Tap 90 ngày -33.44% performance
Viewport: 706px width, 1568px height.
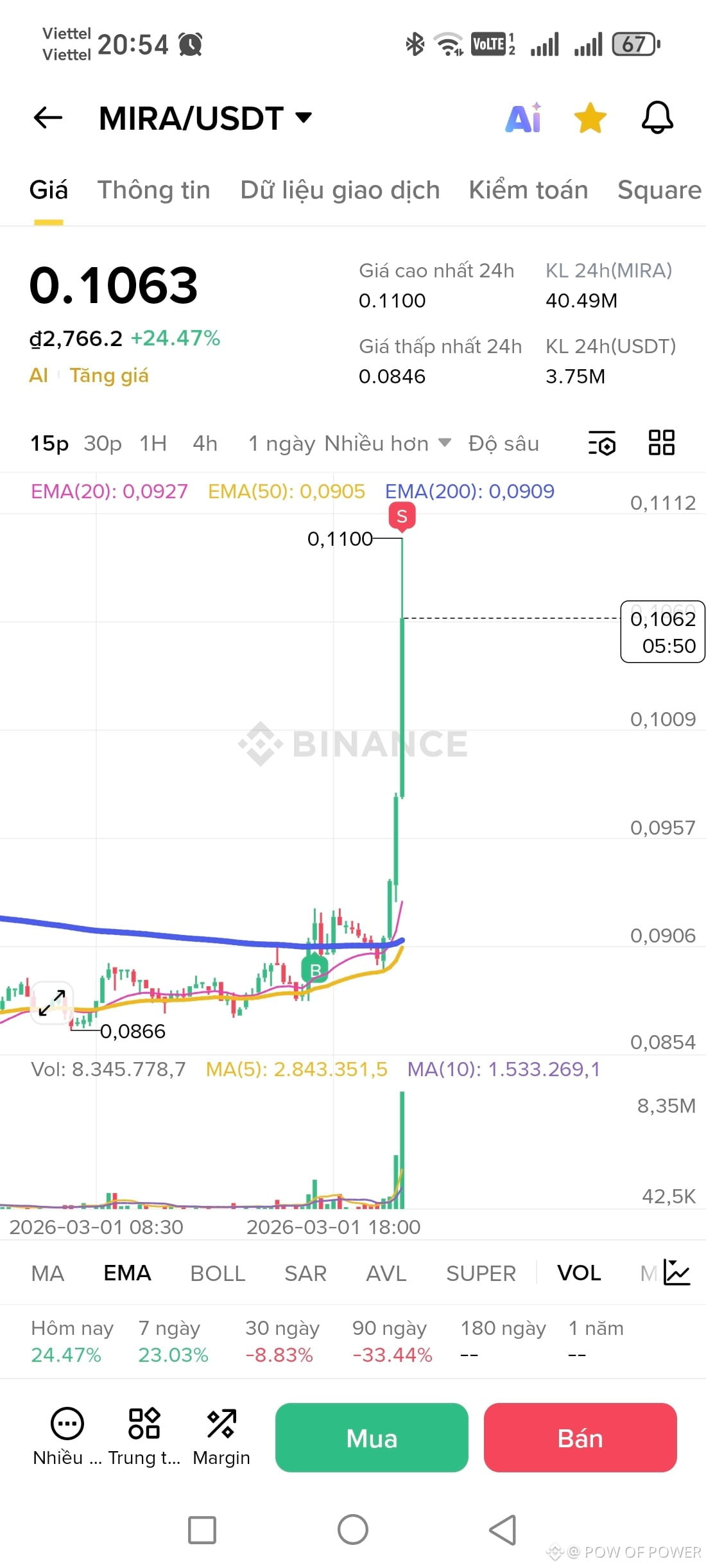(x=392, y=1341)
